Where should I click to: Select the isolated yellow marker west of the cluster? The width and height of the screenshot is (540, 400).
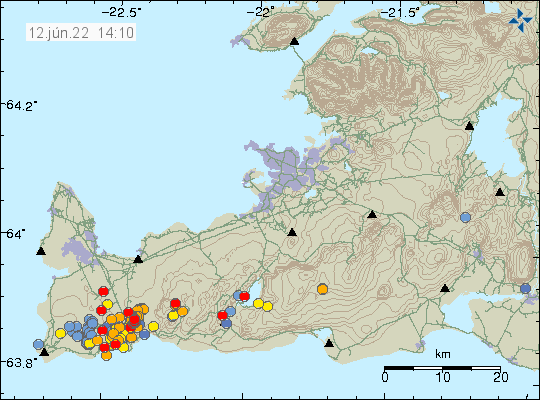click(61, 333)
